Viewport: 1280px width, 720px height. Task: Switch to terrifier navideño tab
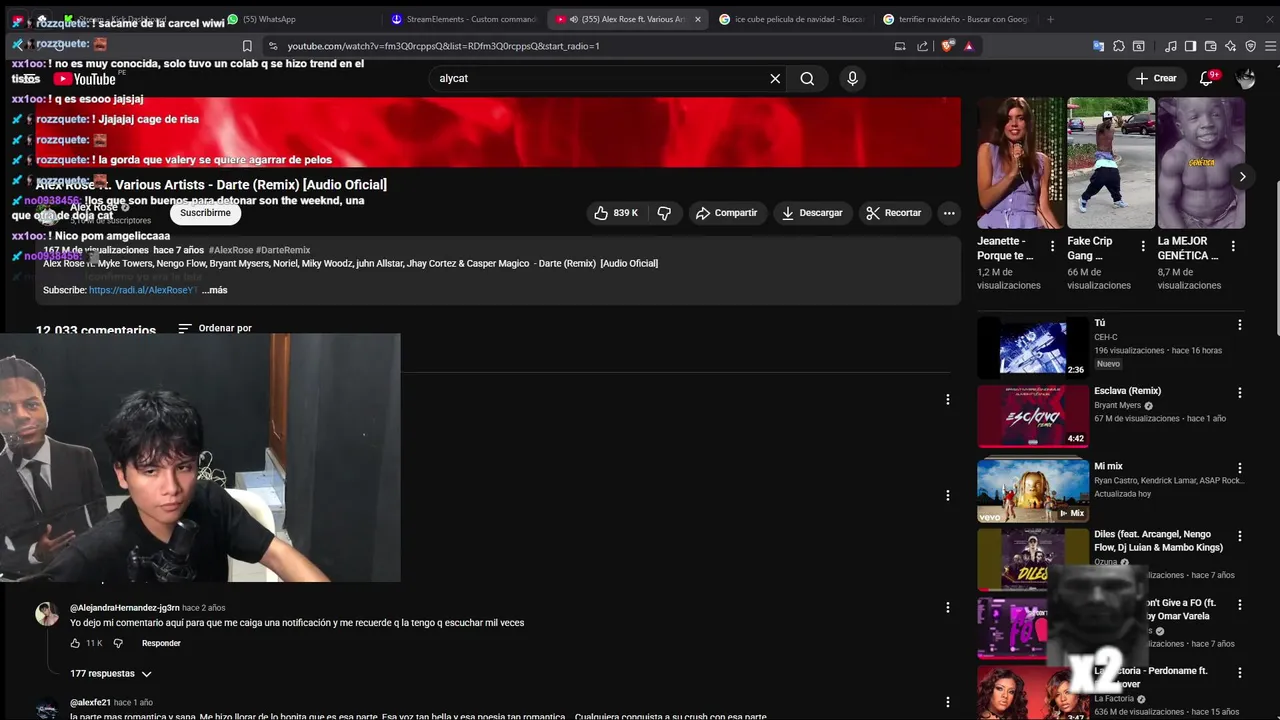click(955, 19)
